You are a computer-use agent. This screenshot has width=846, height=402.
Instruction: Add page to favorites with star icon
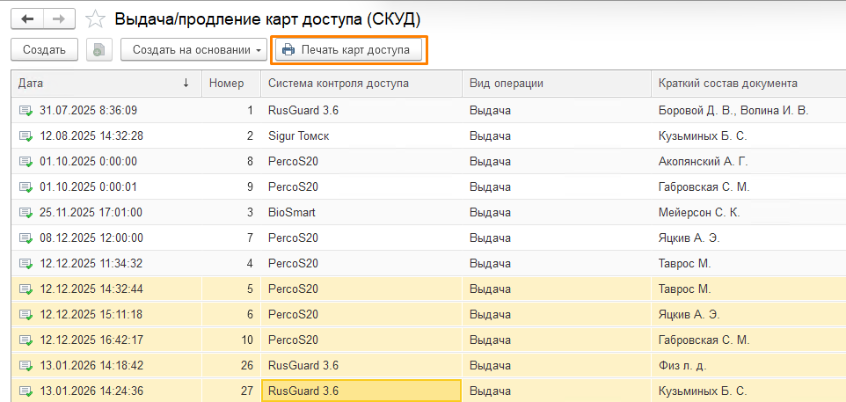click(95, 19)
